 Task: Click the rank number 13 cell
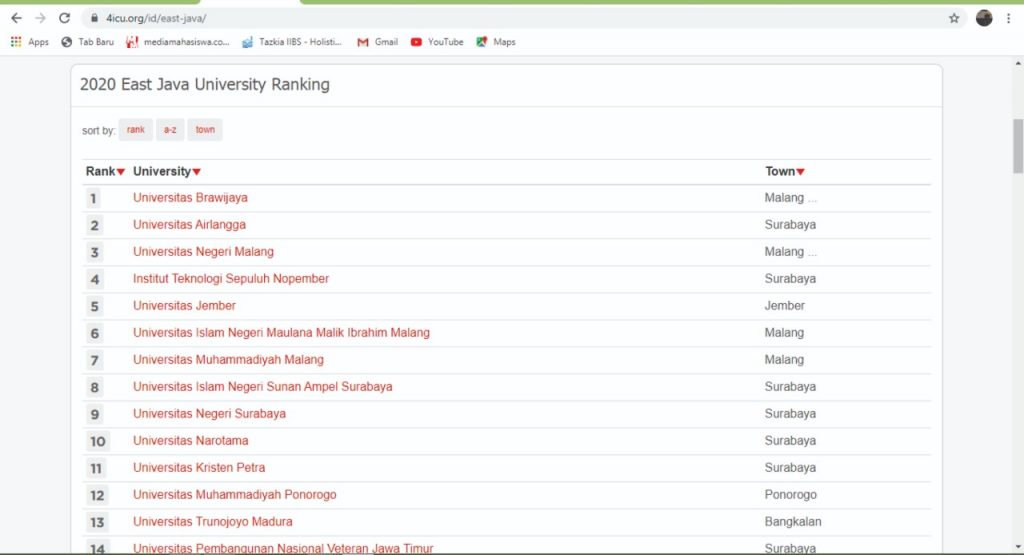97,522
